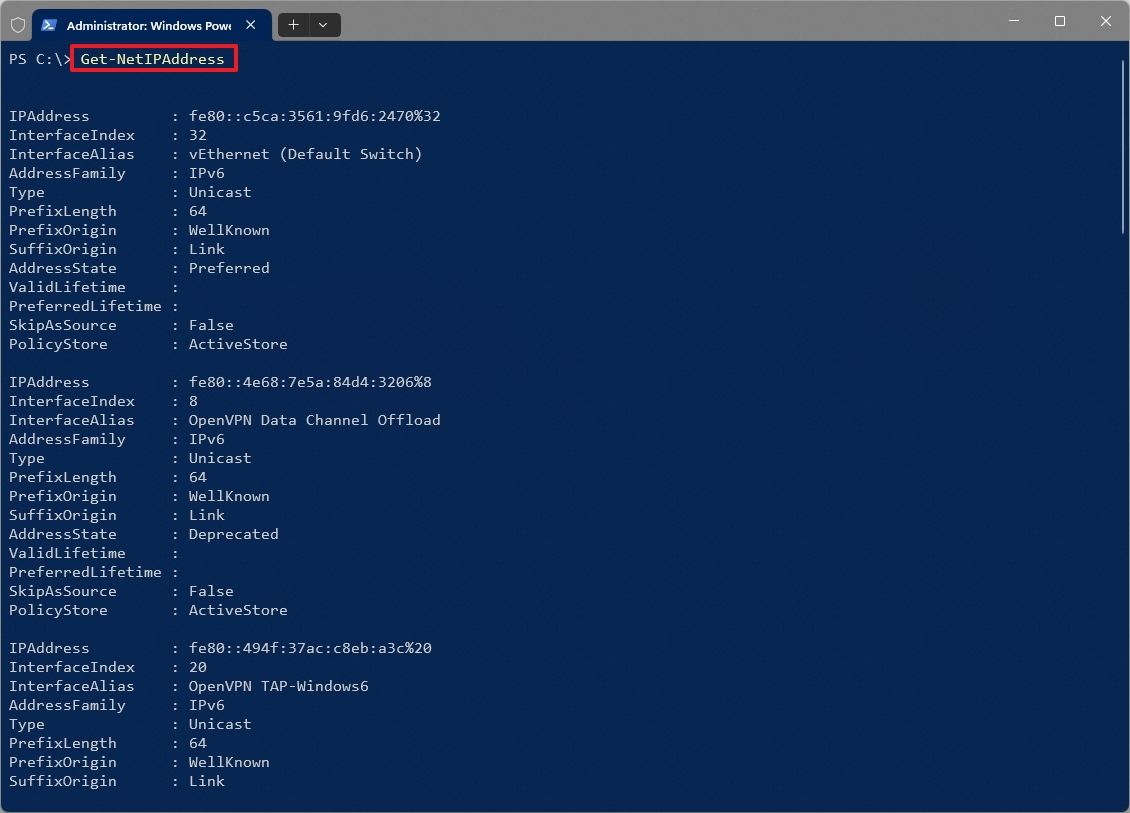This screenshot has width=1130, height=813.
Task: Click the maximize icon in title bar
Action: tap(1059, 21)
